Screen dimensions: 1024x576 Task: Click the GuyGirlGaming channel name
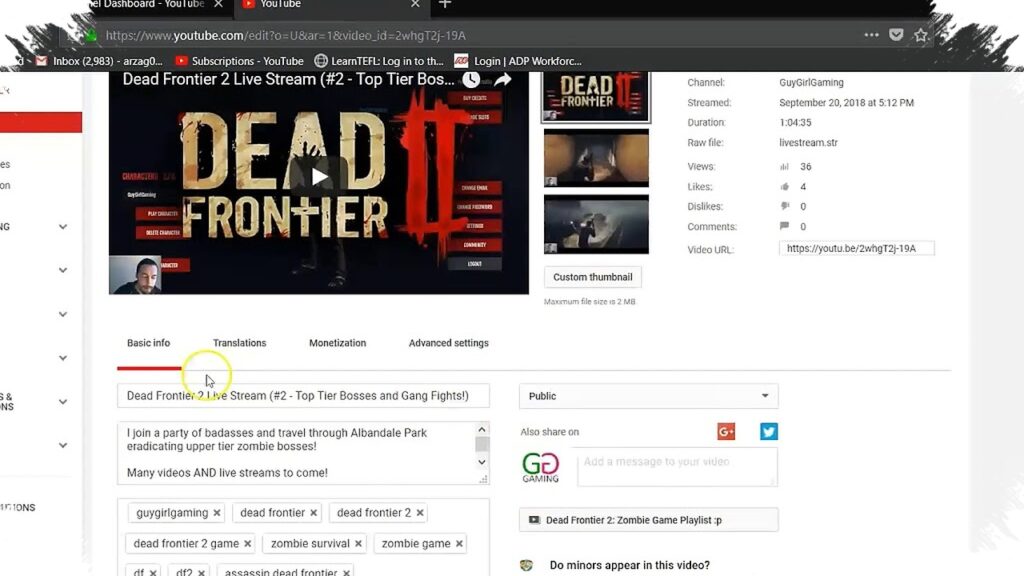pyautogui.click(x=811, y=82)
